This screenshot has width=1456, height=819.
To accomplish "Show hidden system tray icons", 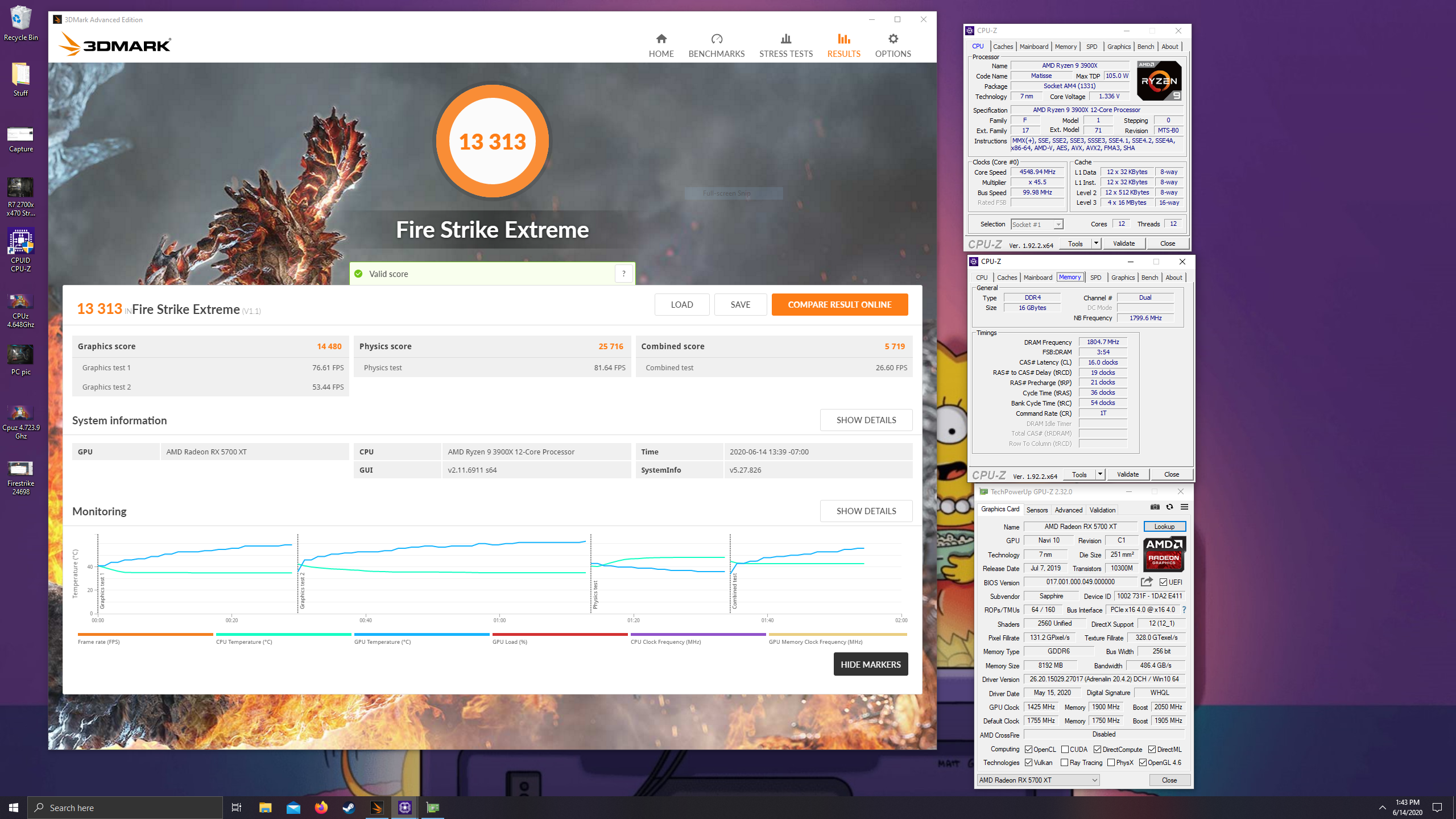I will pyautogui.click(x=1383, y=808).
